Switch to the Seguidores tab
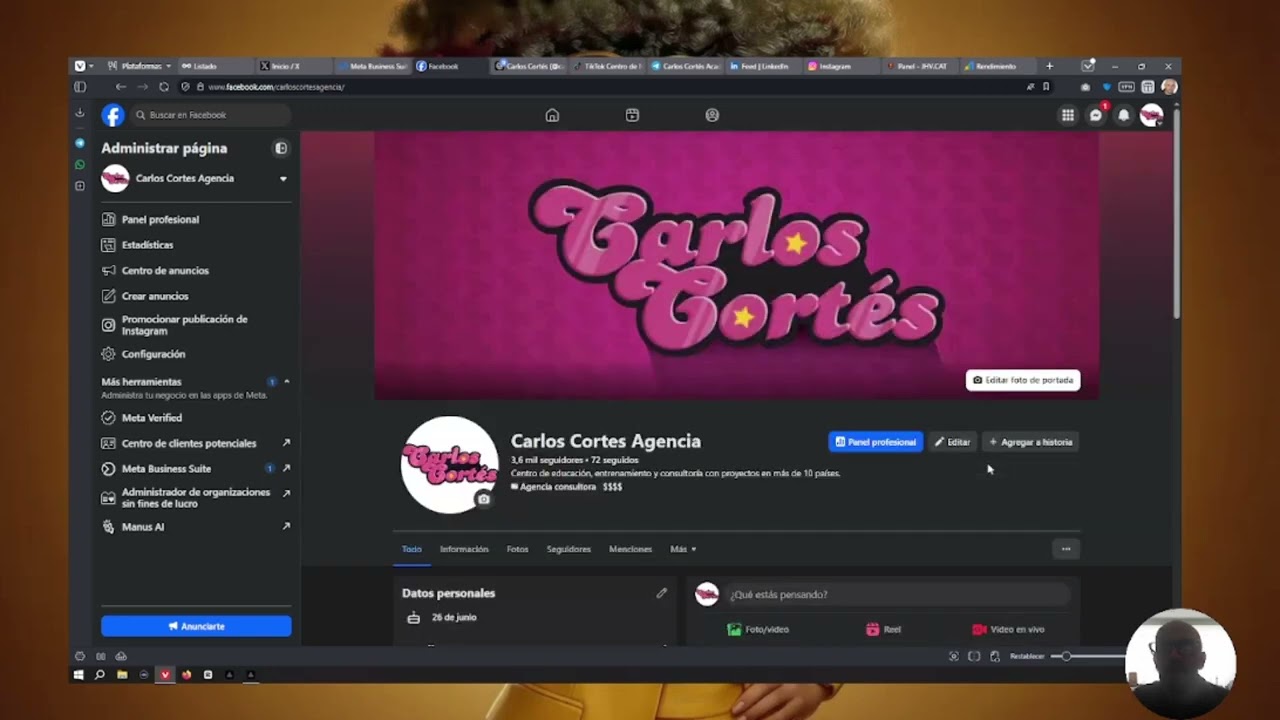This screenshot has width=1280, height=720. point(569,549)
